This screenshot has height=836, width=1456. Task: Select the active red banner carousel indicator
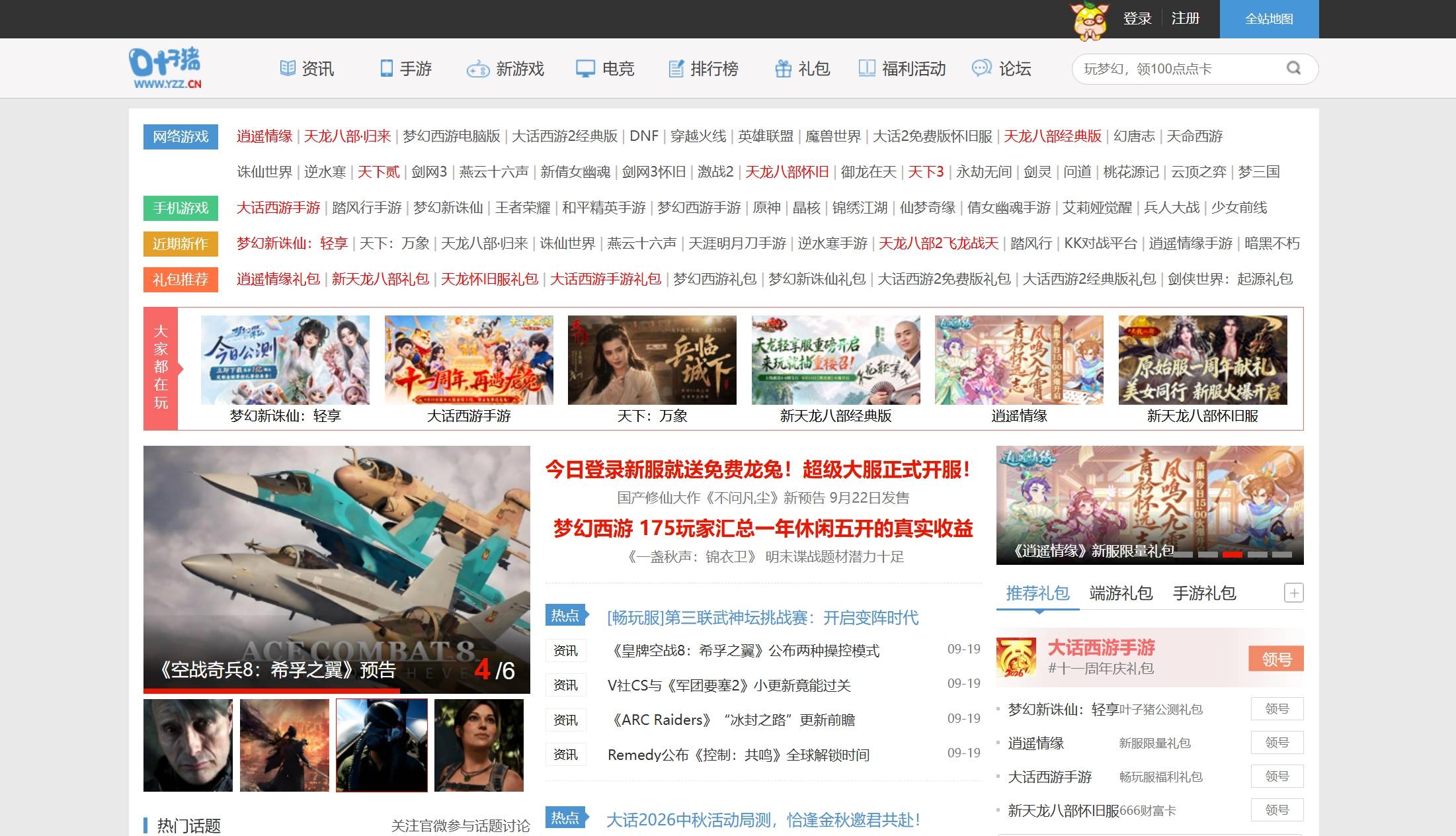tap(1233, 554)
